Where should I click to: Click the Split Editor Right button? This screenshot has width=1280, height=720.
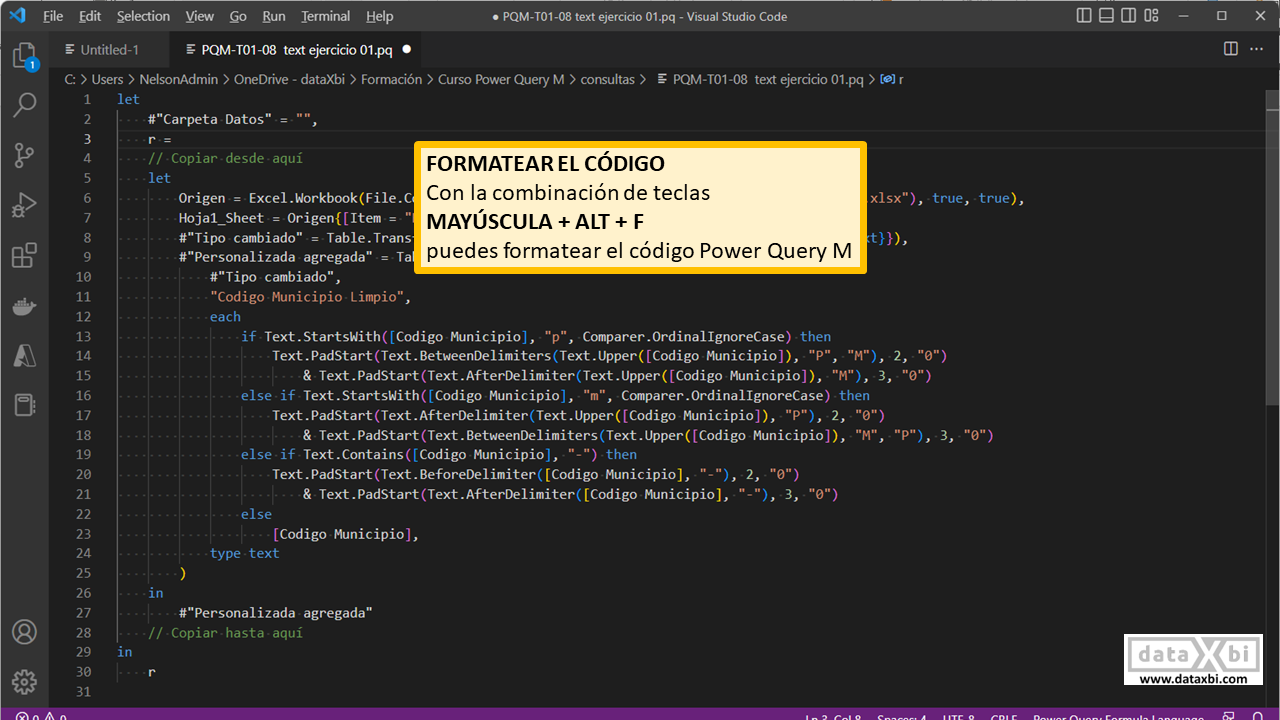[x=1231, y=49]
